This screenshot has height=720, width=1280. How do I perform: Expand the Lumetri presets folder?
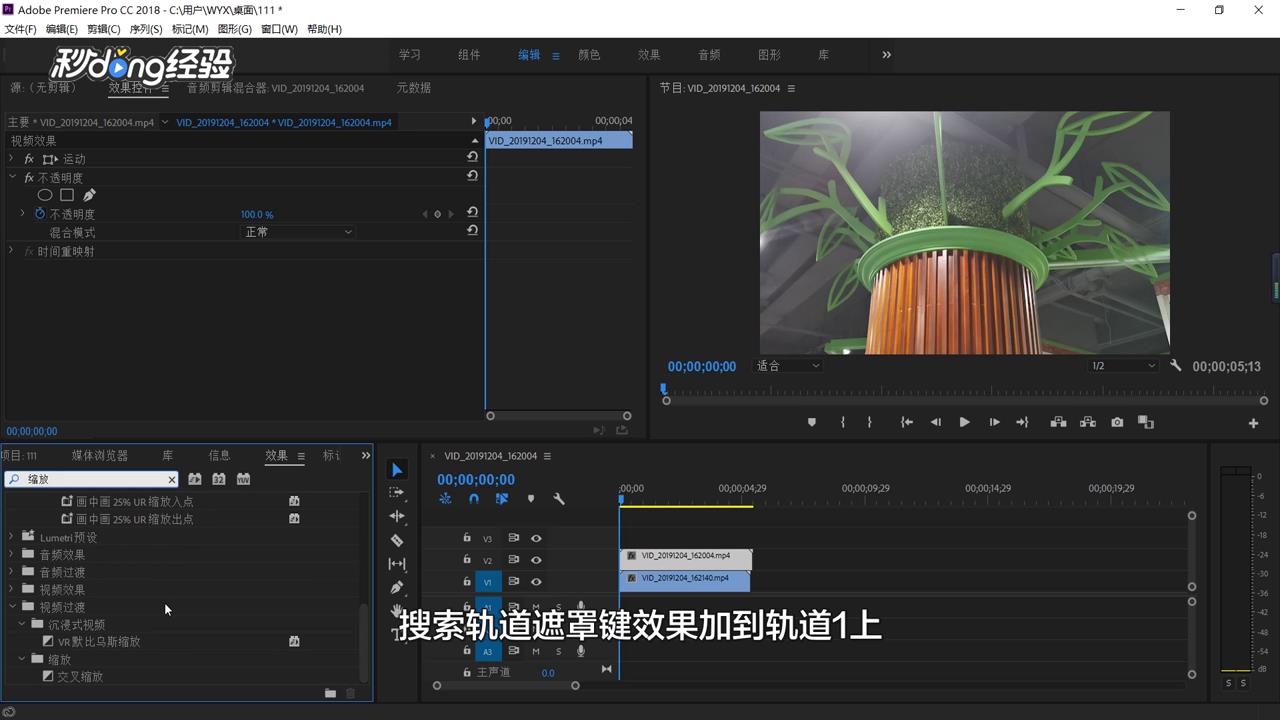(12, 537)
